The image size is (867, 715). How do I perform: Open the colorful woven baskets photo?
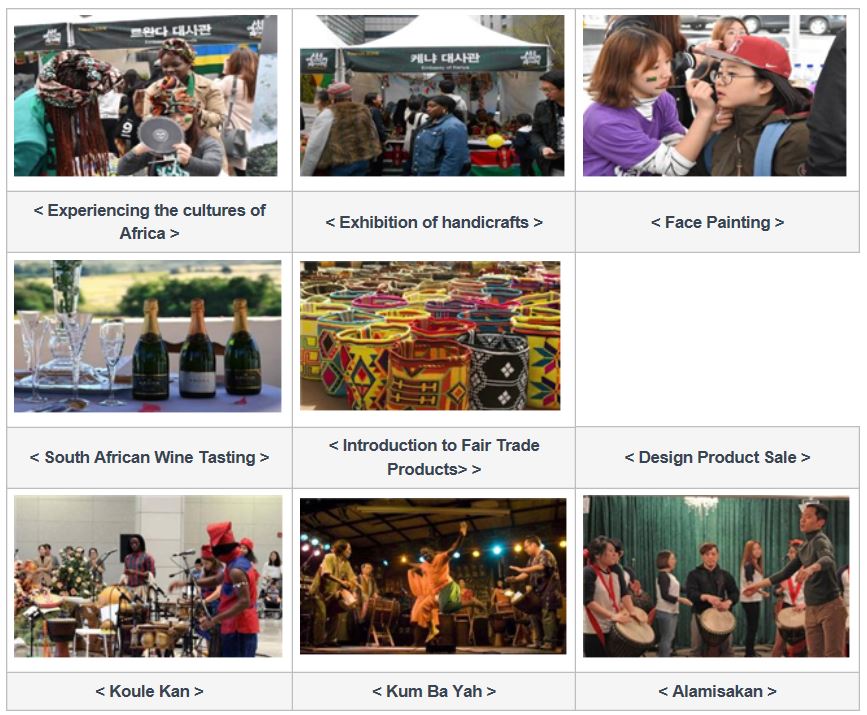pyautogui.click(x=430, y=336)
